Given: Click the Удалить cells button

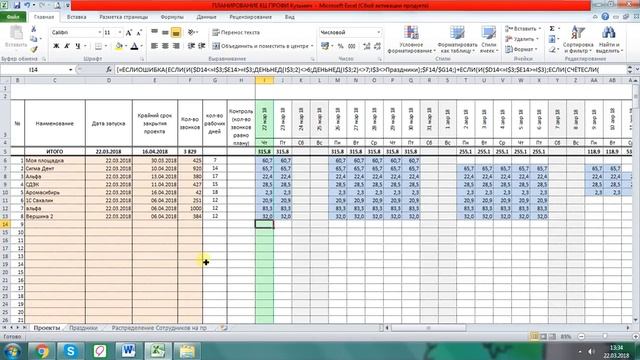Looking at the screenshot, I should pos(522,39).
